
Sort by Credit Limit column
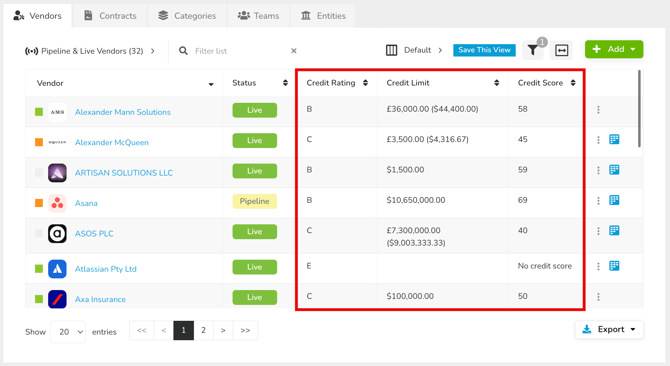coord(497,83)
